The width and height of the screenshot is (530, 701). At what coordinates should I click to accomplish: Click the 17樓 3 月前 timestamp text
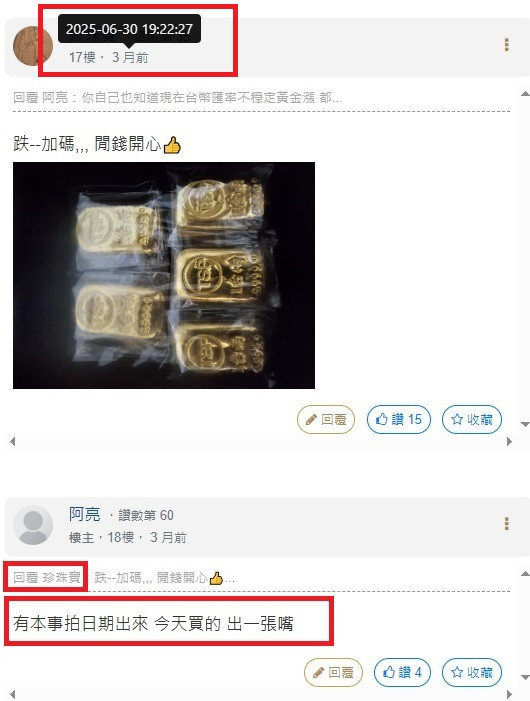pyautogui.click(x=109, y=57)
